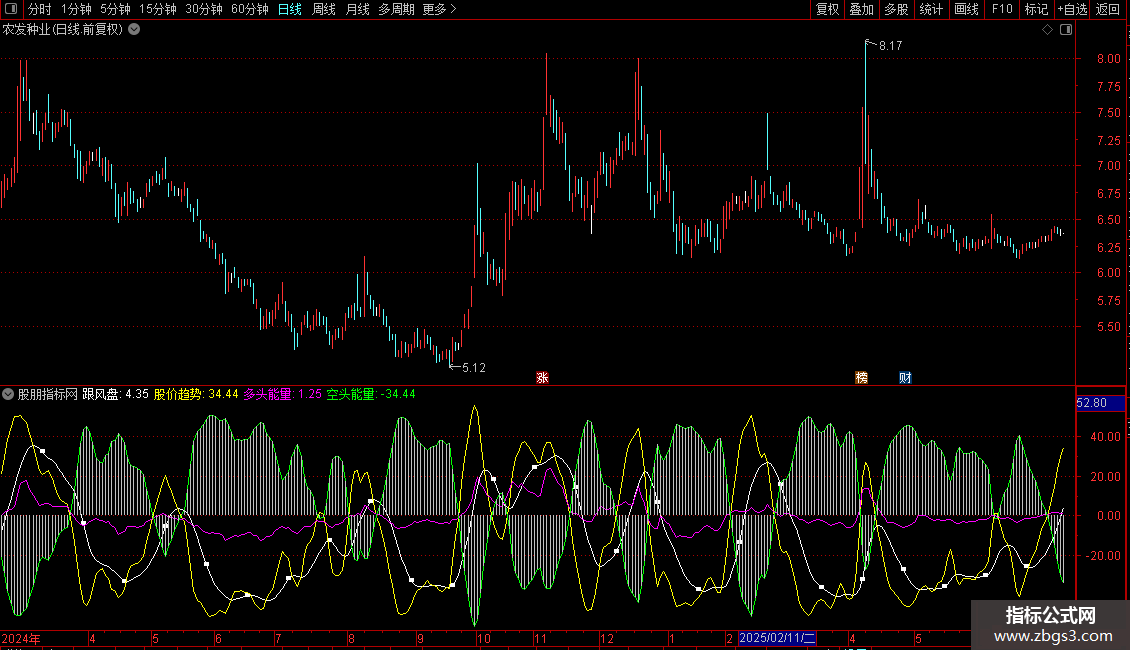Click the 农发种业(日线.前复权) title
This screenshot has width=1130, height=650.
tap(63, 30)
